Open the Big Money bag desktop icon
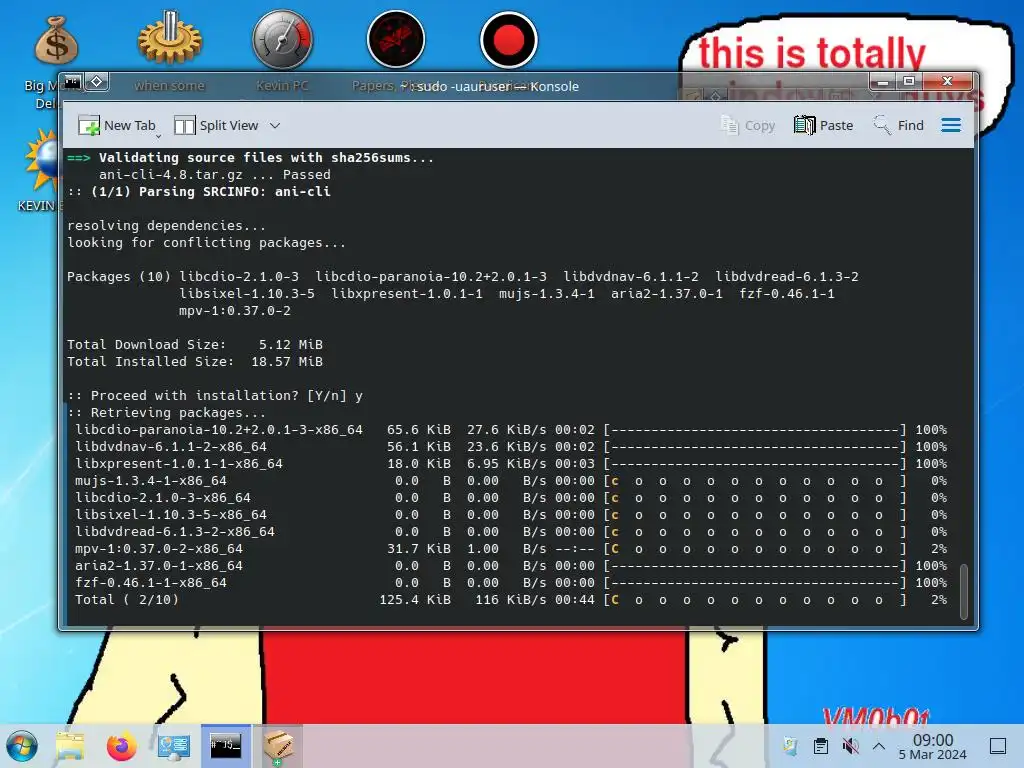 pos(56,42)
